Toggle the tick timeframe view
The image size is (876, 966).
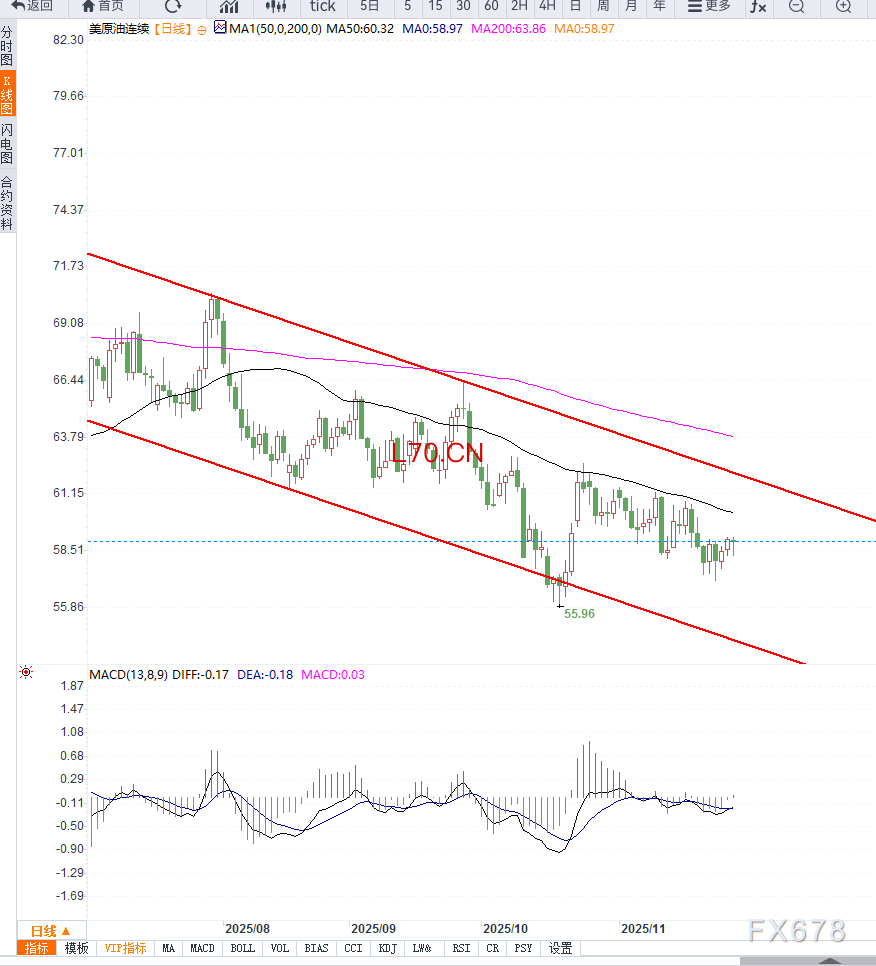click(x=322, y=6)
